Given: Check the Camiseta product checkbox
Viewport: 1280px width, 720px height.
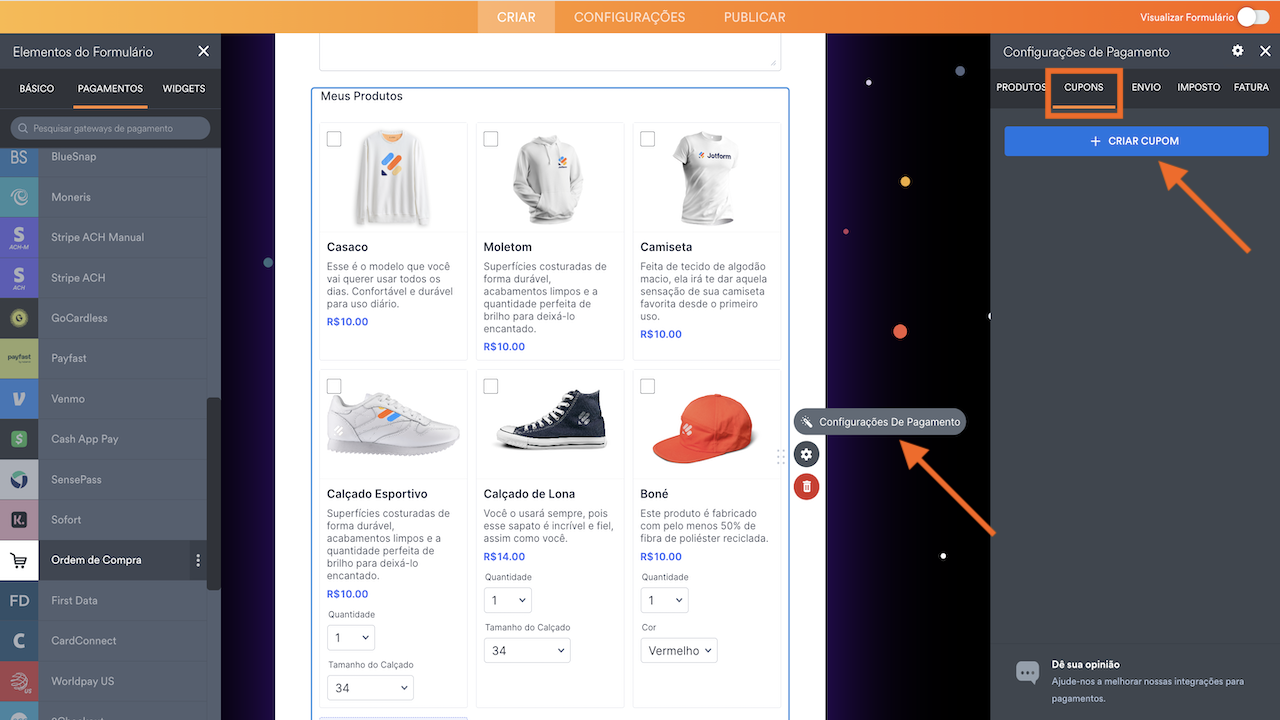Looking at the screenshot, I should point(648,139).
